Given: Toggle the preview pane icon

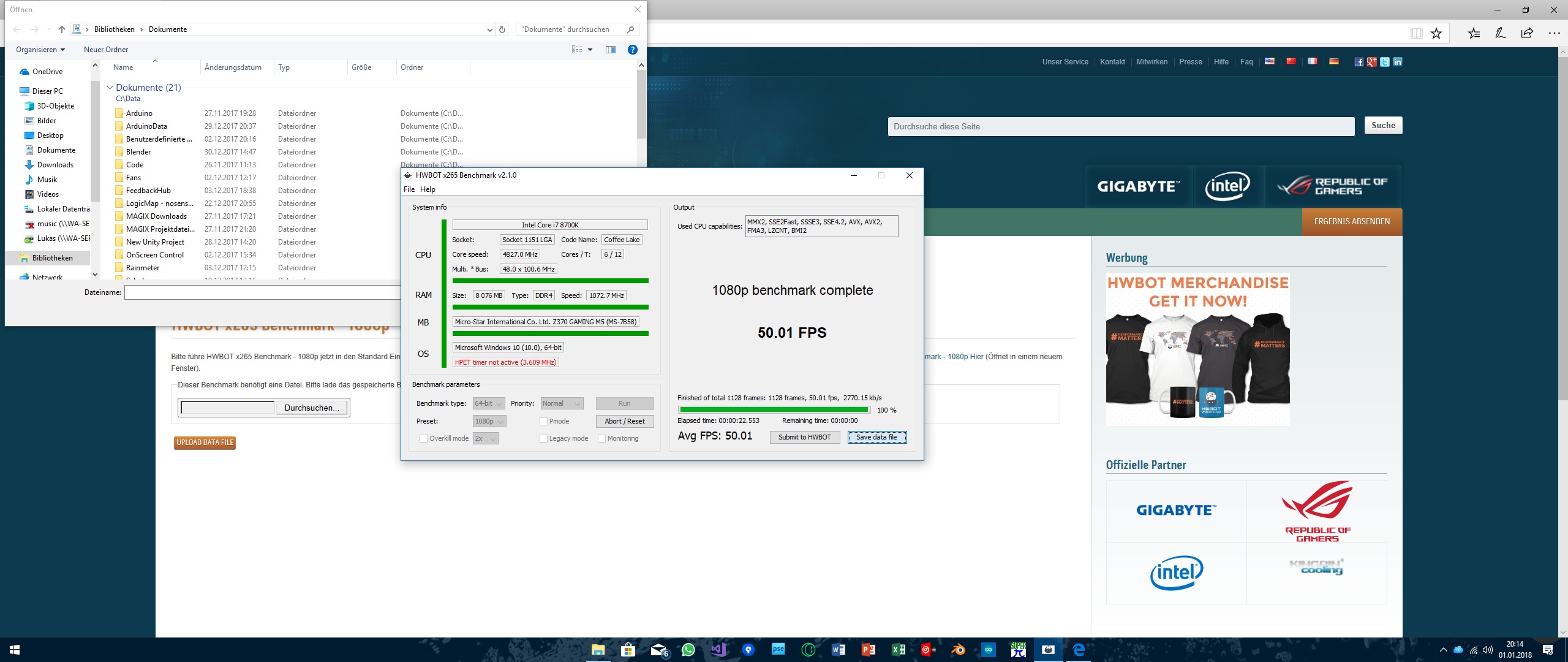Looking at the screenshot, I should (611, 50).
